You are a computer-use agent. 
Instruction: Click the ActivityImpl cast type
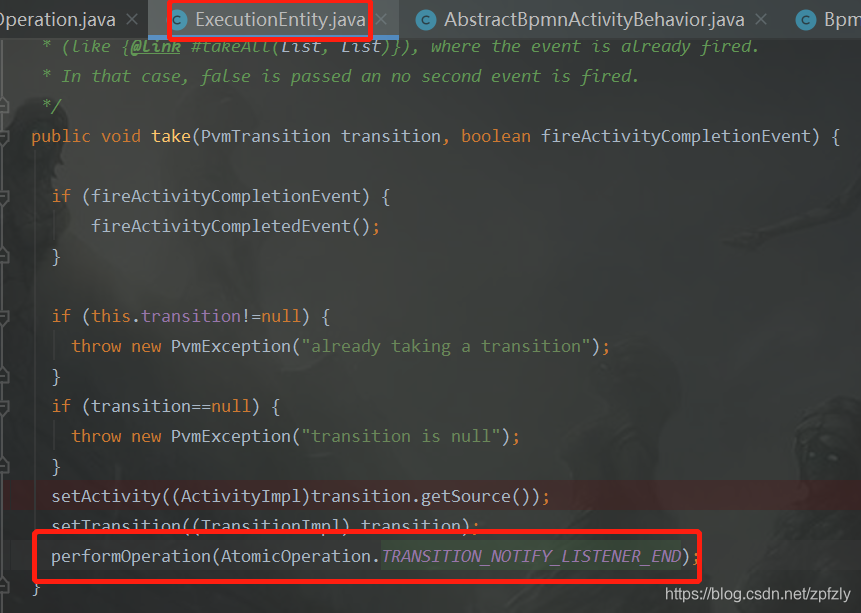(241, 497)
